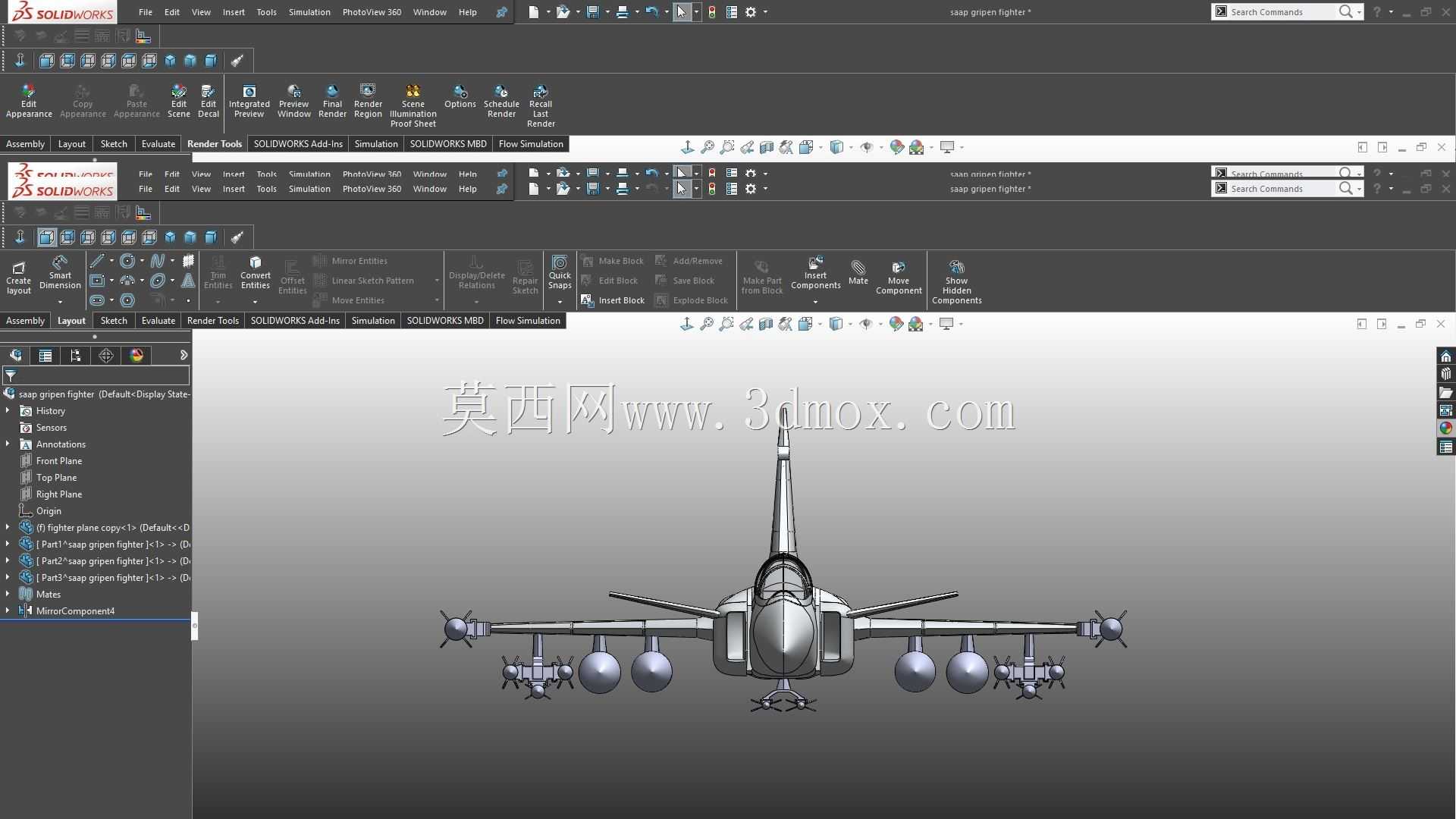Select the Sensors tree item

[51, 428]
